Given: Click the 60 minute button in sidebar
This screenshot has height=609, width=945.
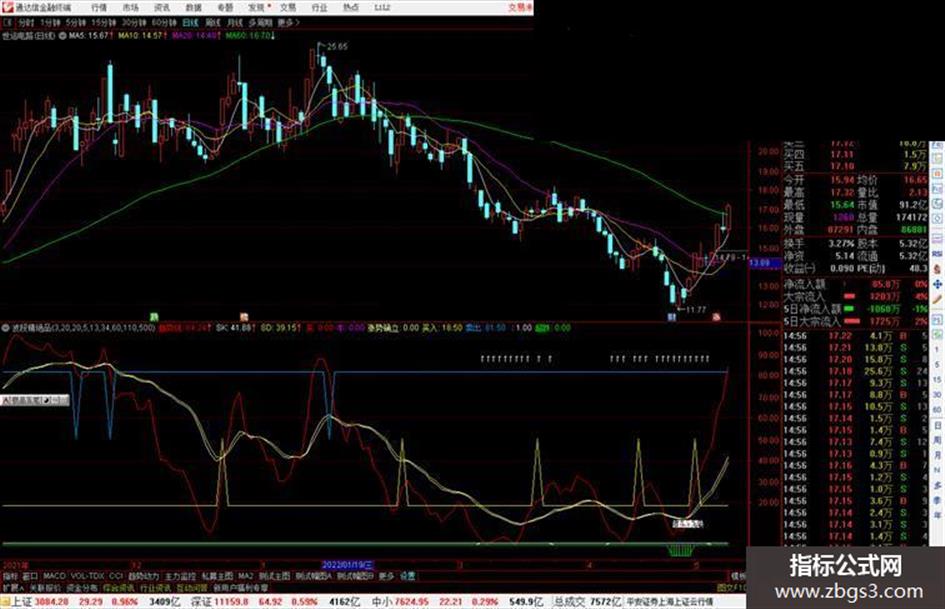Looking at the screenshot, I should click(937, 409).
